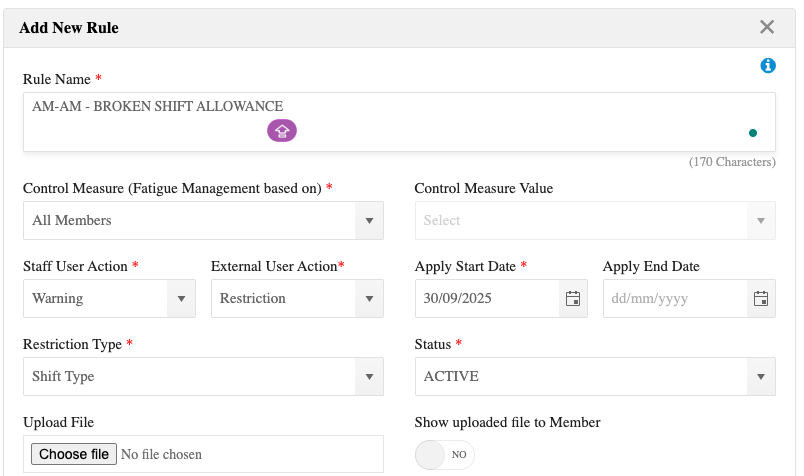The image size is (804, 476).
Task: Click the blue info icon
Action: tap(768, 66)
